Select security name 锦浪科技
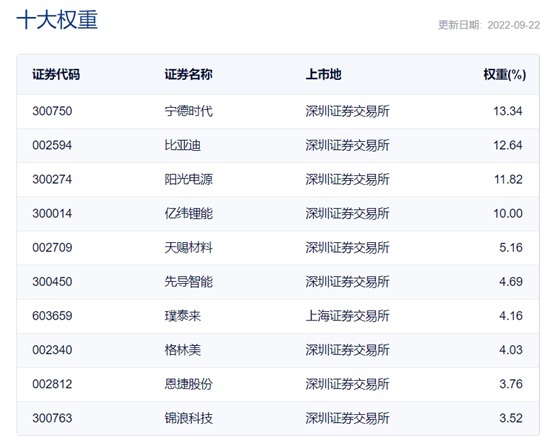The width and height of the screenshot is (540, 436). [188, 418]
